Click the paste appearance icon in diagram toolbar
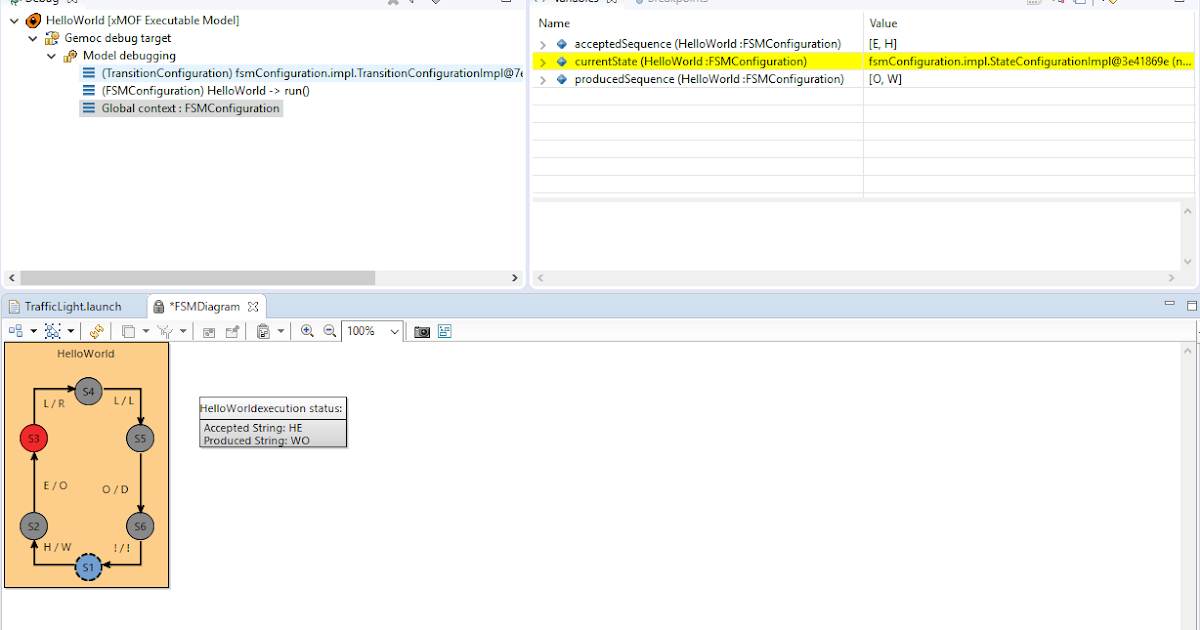1200x630 pixels. (263, 331)
